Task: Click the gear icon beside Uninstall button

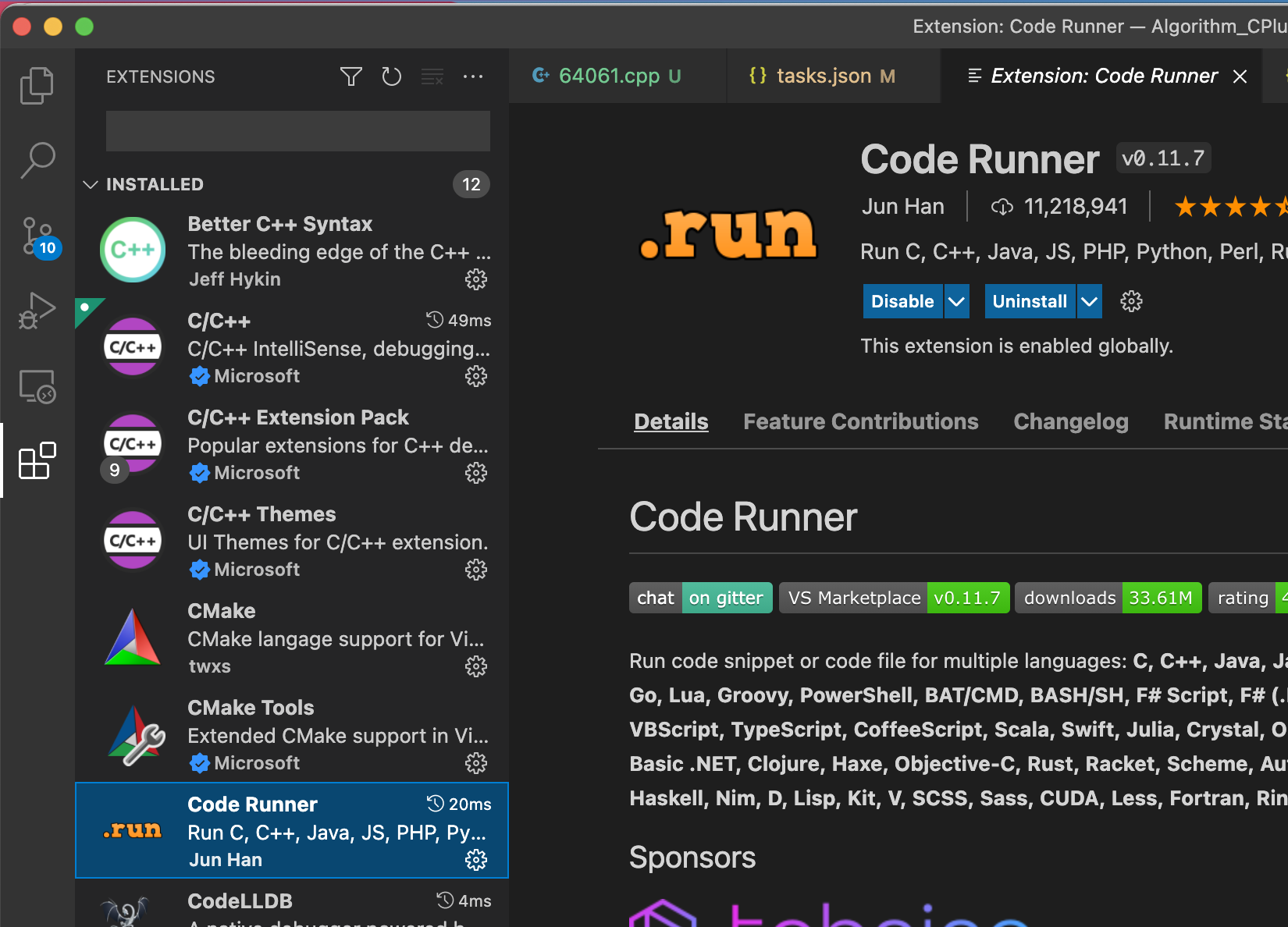Action: (1131, 301)
